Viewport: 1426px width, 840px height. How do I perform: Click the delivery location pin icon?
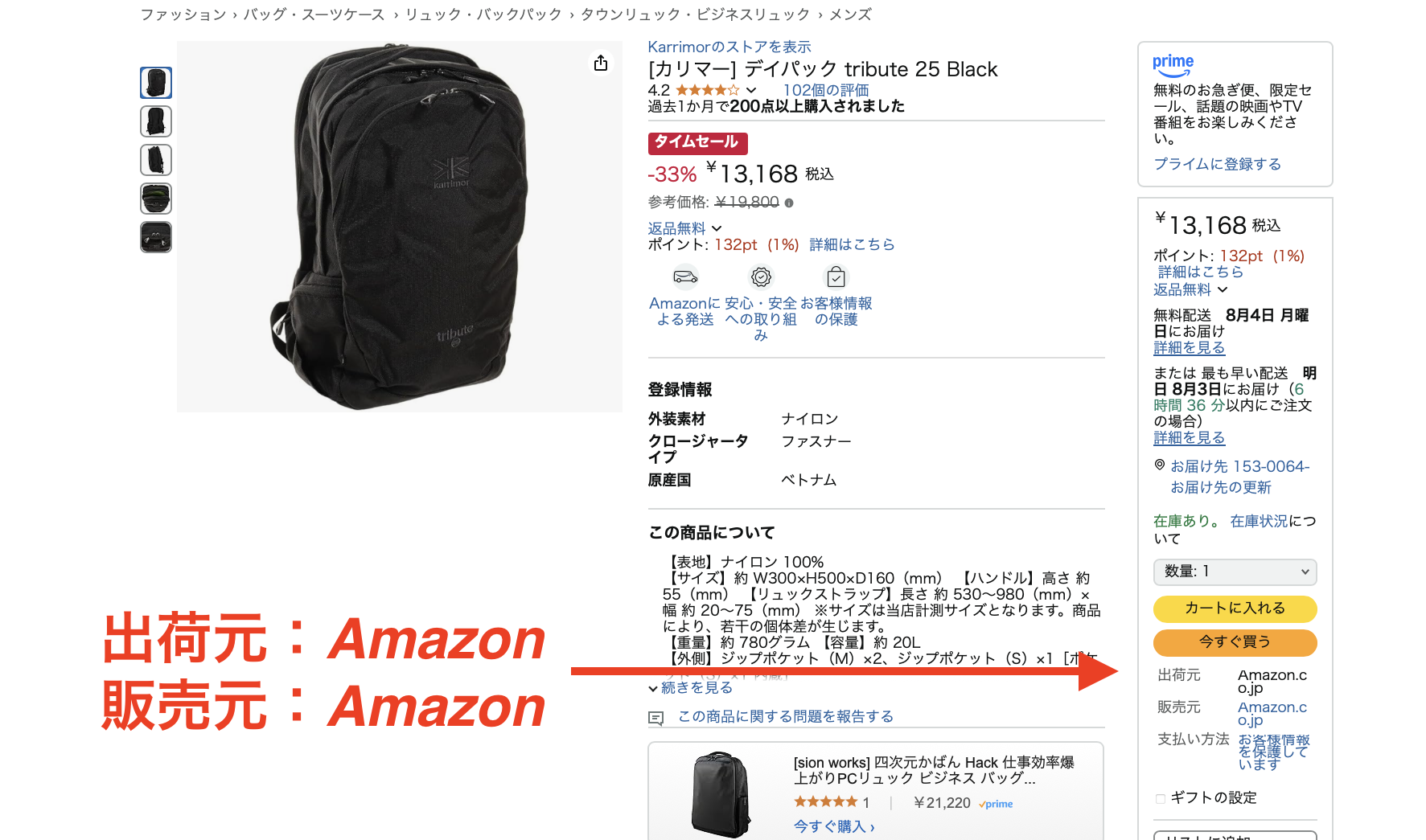coord(1160,465)
